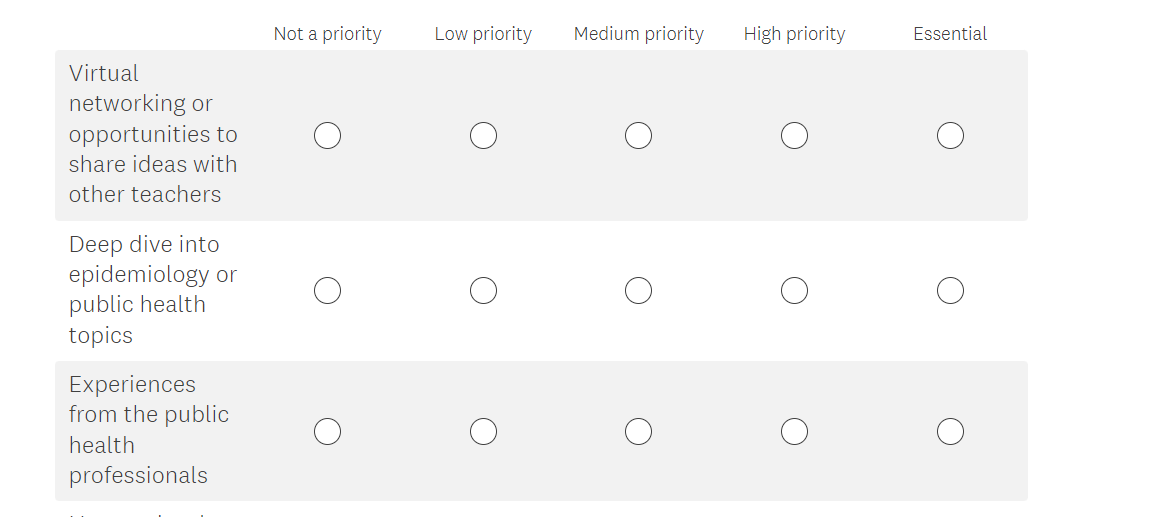
Task: Mark public health professionals experiences Medium priority
Action: [638, 431]
